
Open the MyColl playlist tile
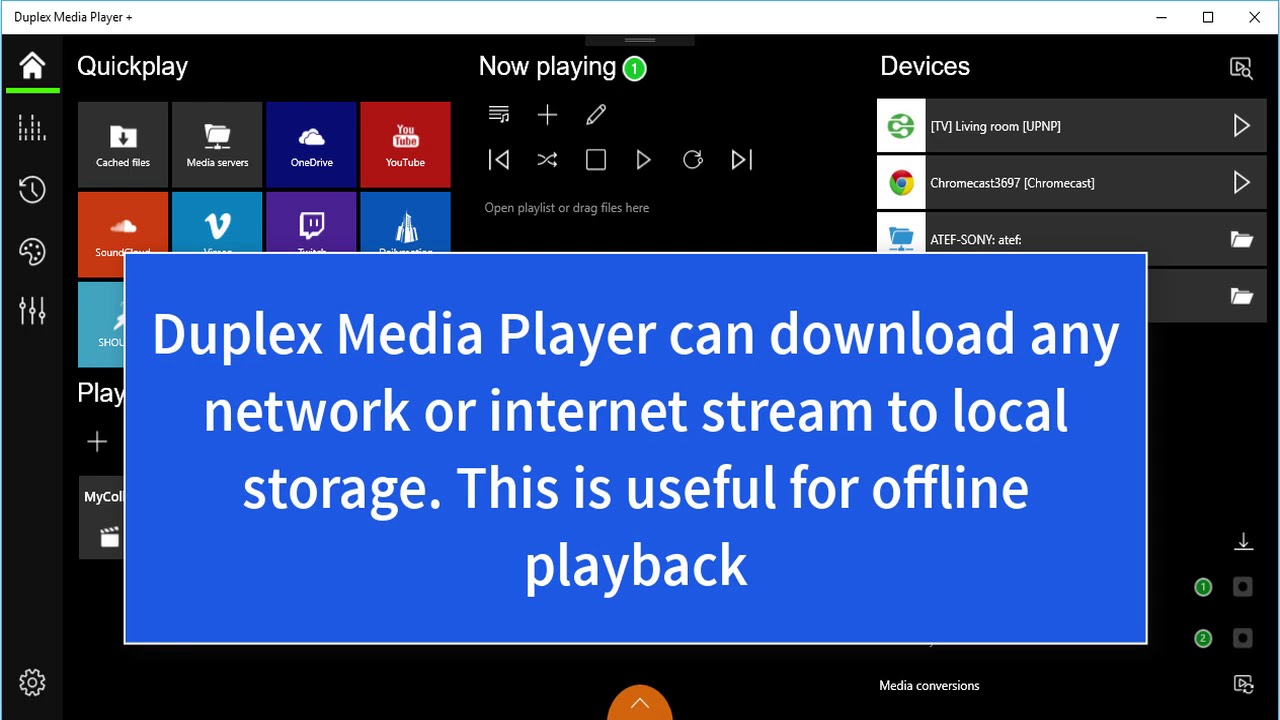[x=101, y=517]
